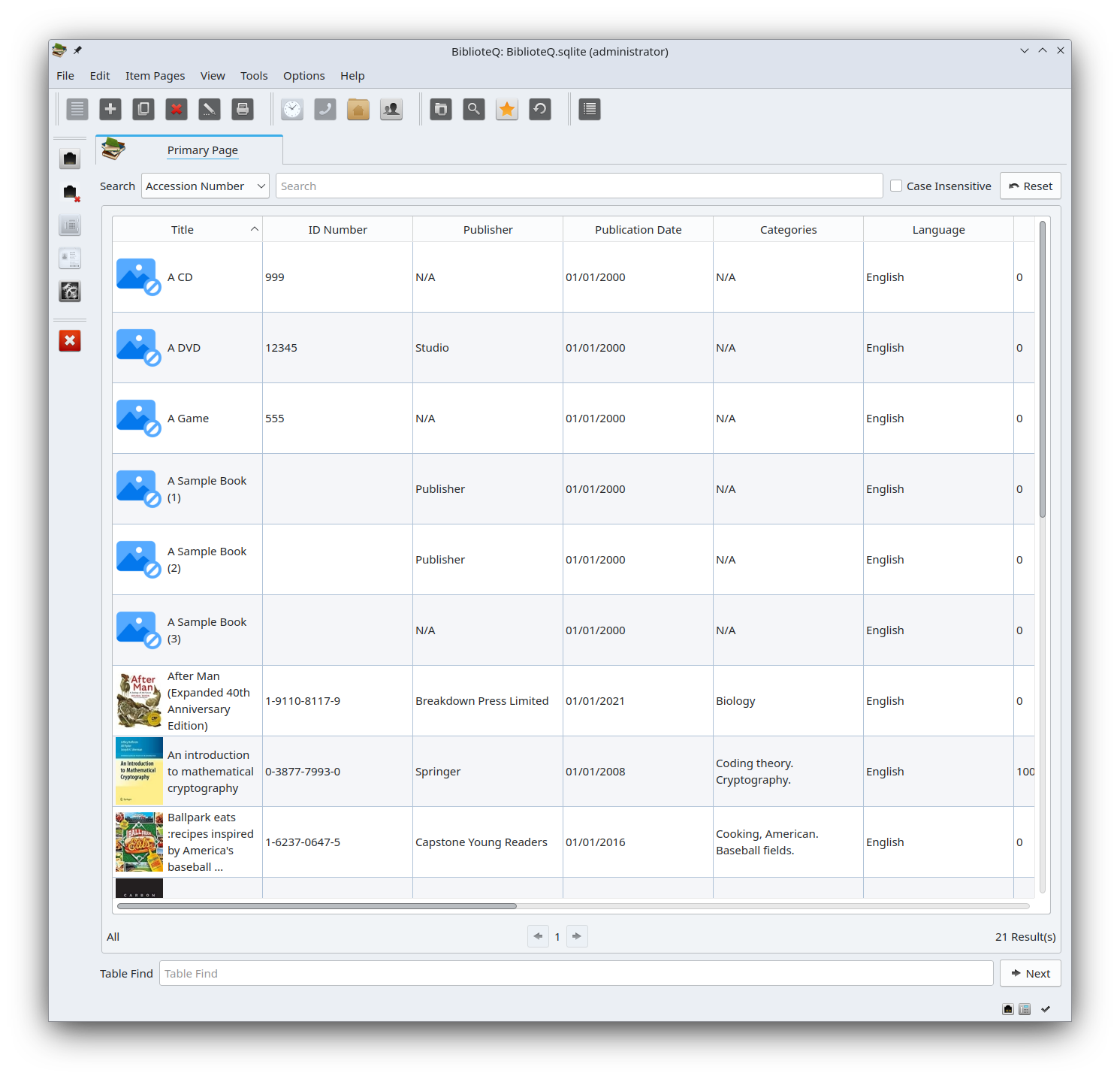Toggle sort on the Title column header
Viewport: 1120px width, 1079px height.
[187, 230]
